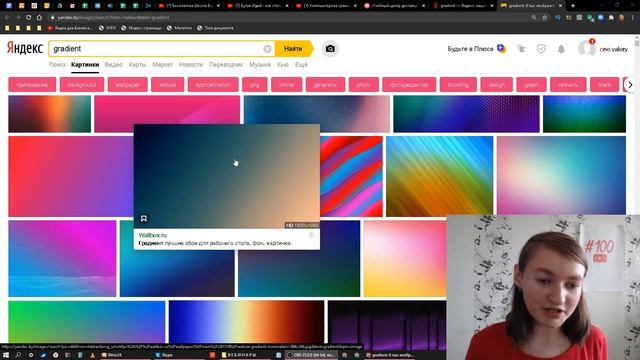Viewport: 640px width, 360px height.
Task: Open the blue-white-orange horizontal gradient image
Action: click(x=246, y=322)
